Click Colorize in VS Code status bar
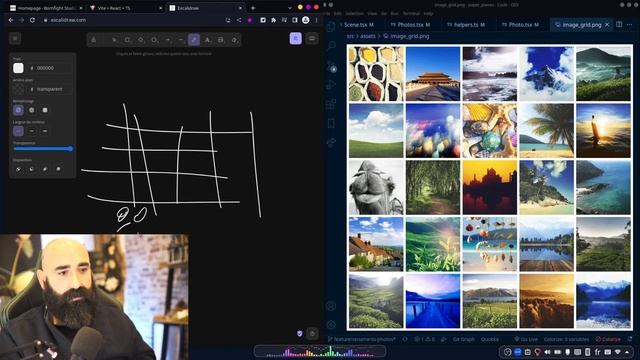 click(x=608, y=339)
